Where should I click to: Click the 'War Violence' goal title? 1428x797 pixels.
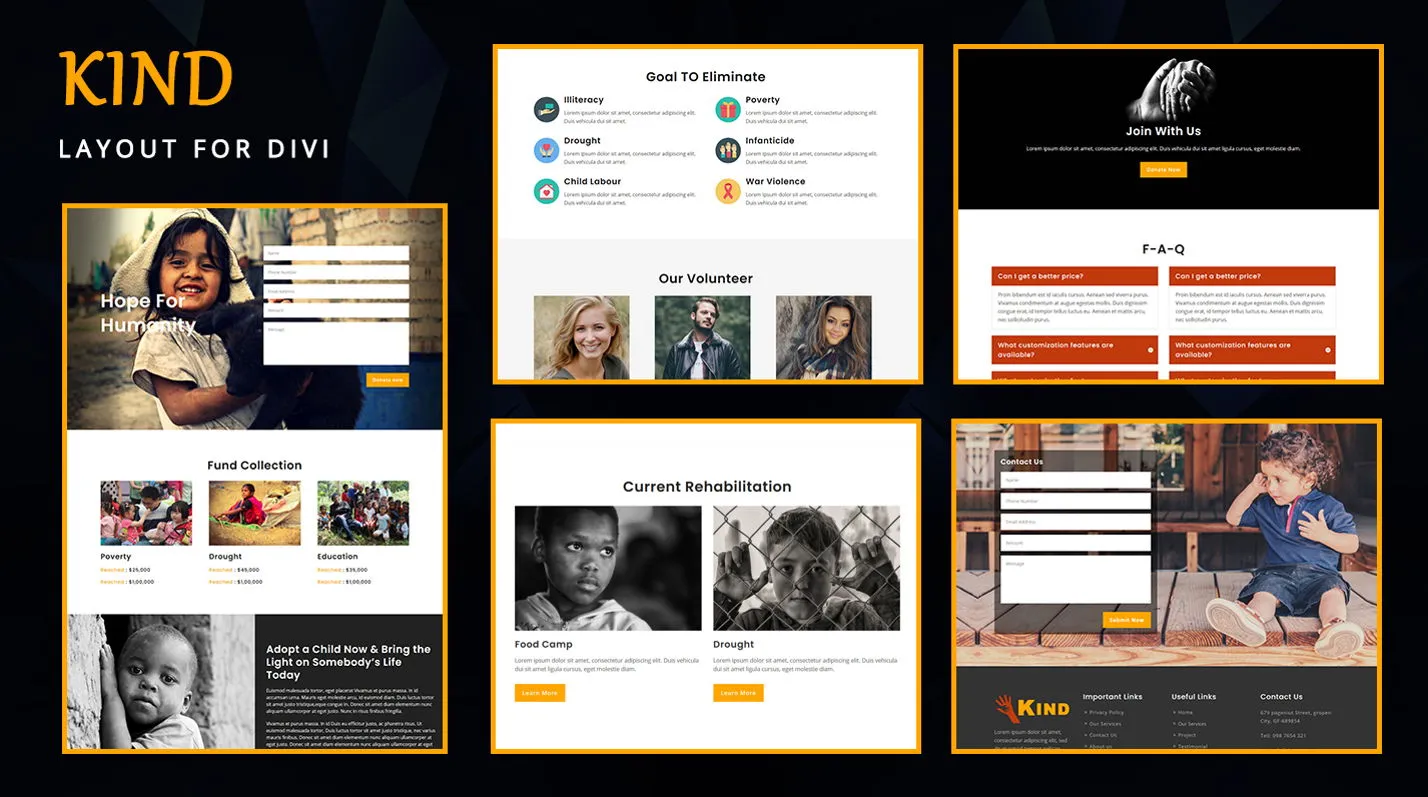click(775, 182)
